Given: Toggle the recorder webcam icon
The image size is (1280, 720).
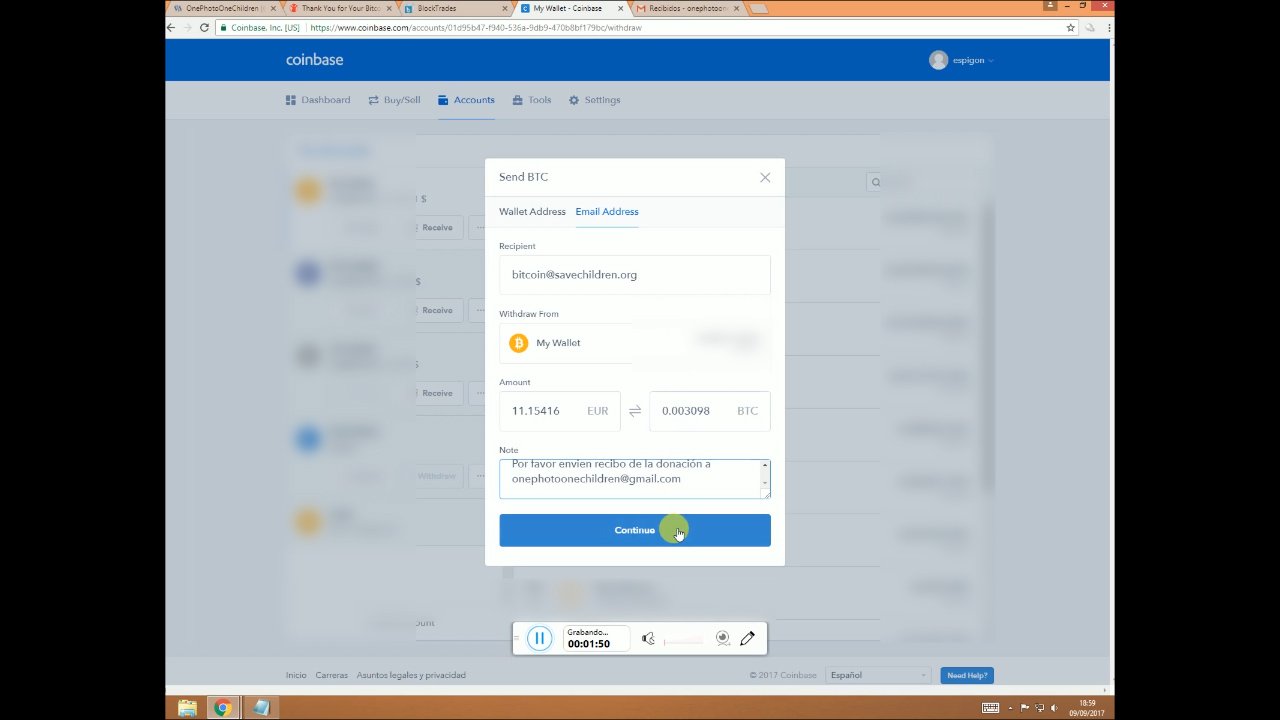Looking at the screenshot, I should (x=722, y=639).
